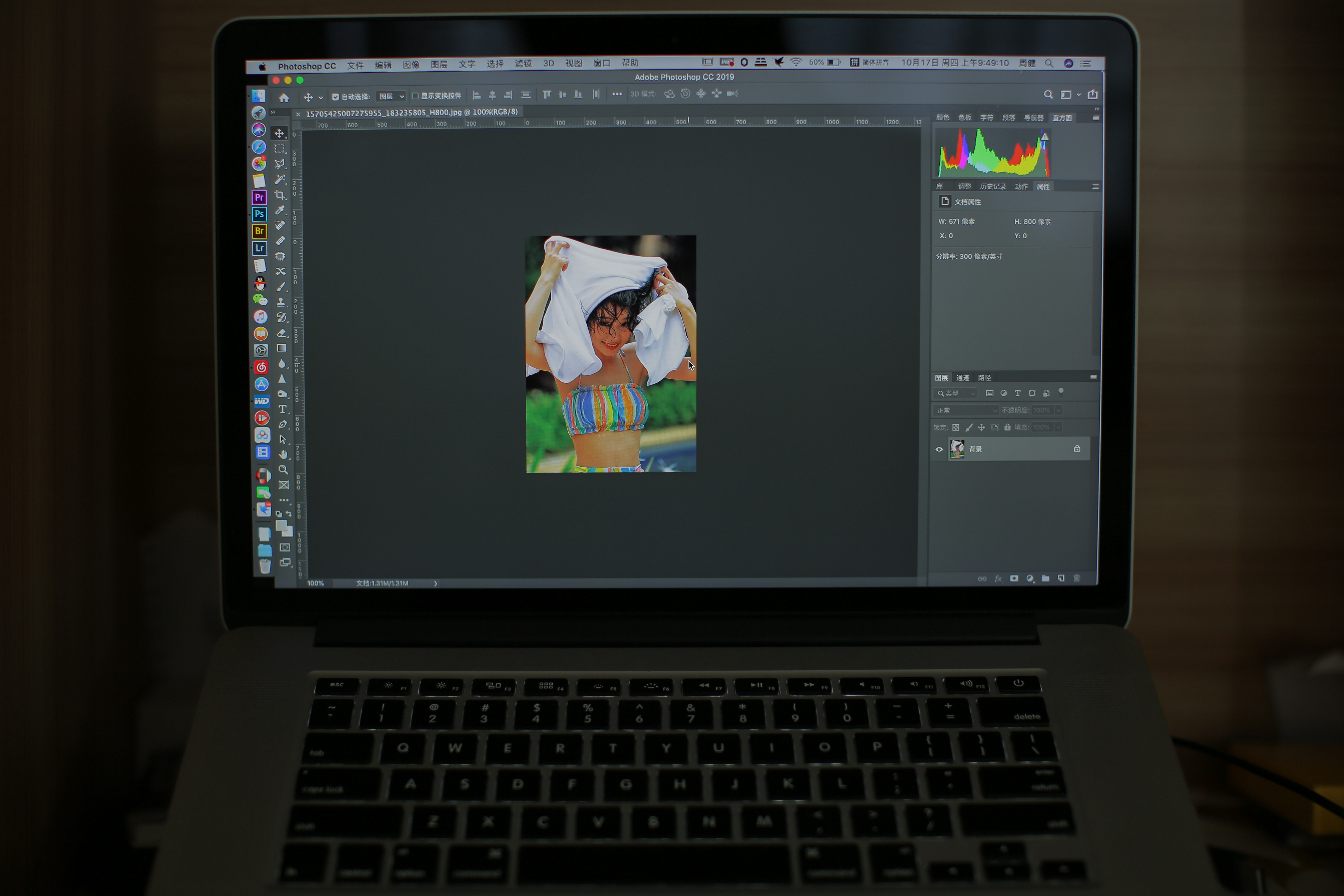This screenshot has width=1344, height=896.
Task: Select the Horizontal Type tool
Action: [282, 409]
